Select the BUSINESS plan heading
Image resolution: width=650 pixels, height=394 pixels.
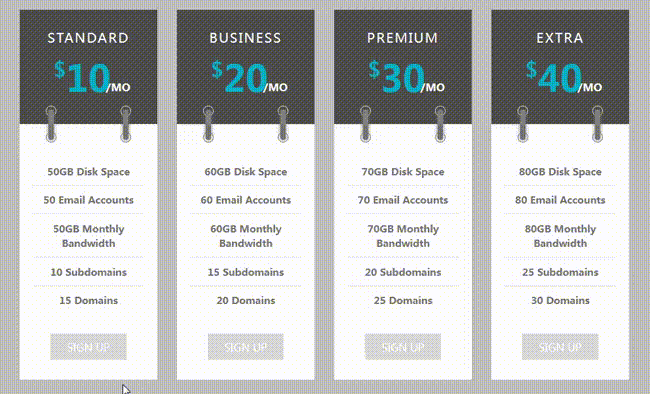coord(245,38)
